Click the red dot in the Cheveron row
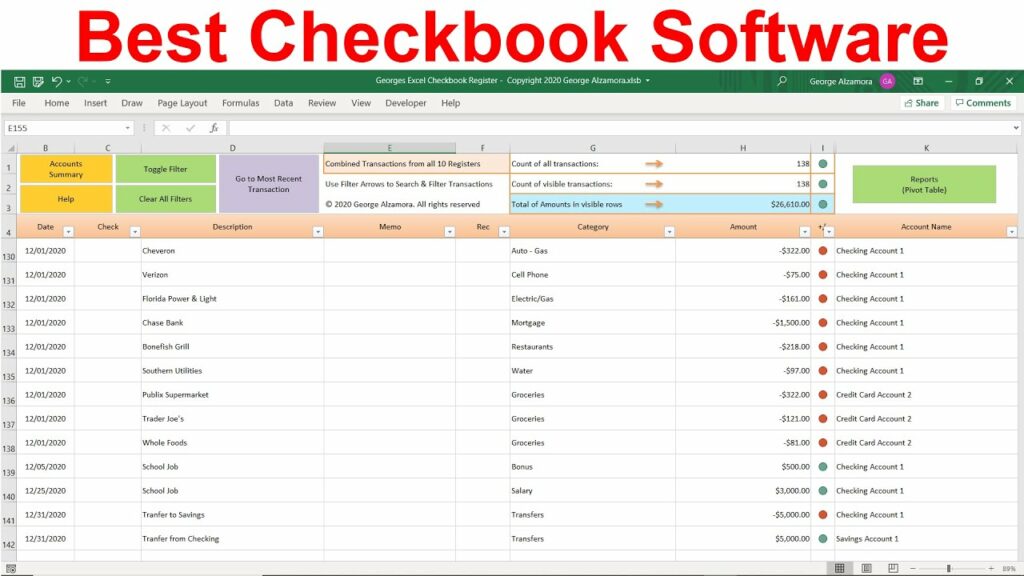1024x576 pixels. (x=823, y=251)
